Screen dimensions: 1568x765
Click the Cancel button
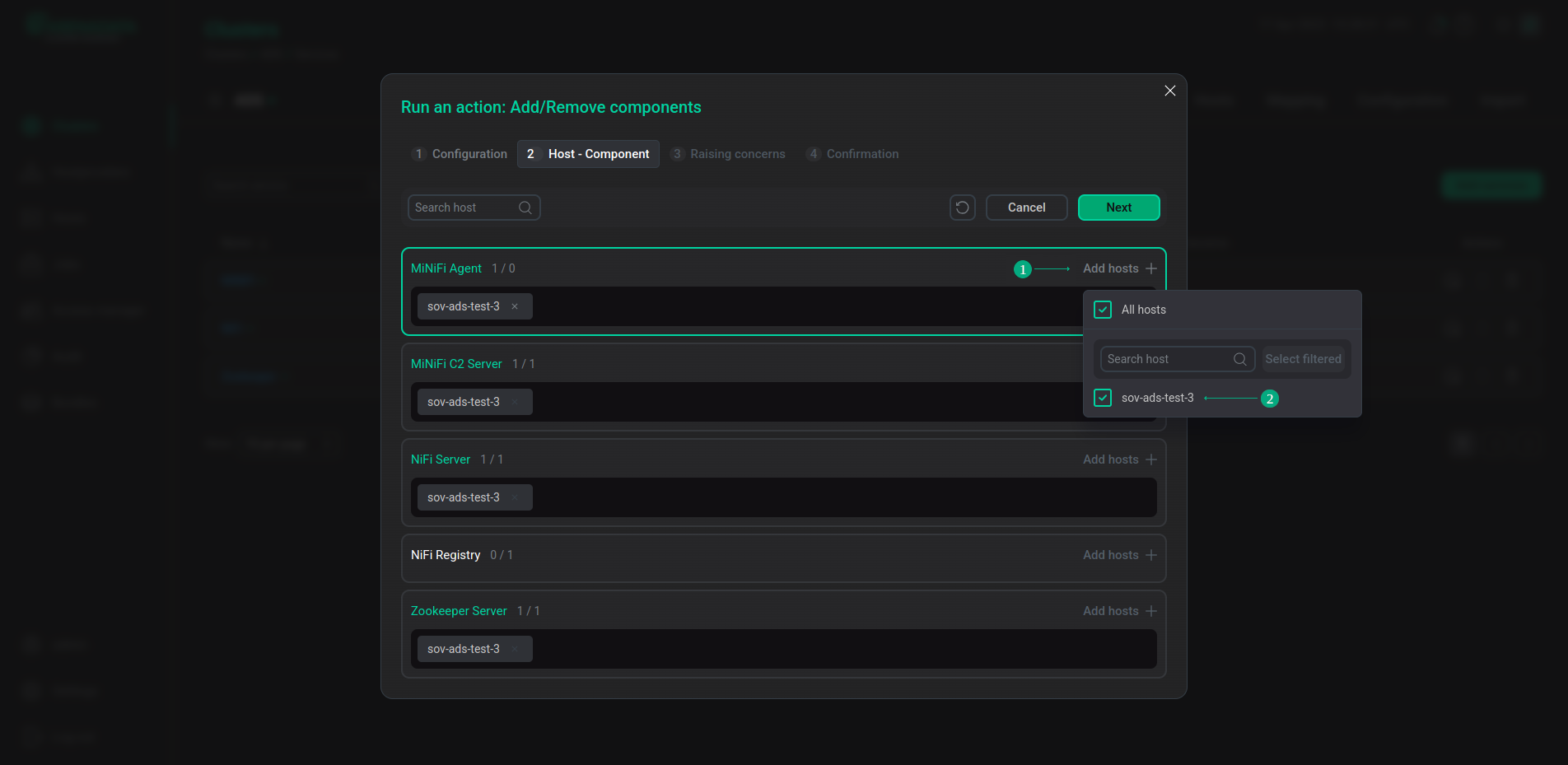(1027, 208)
